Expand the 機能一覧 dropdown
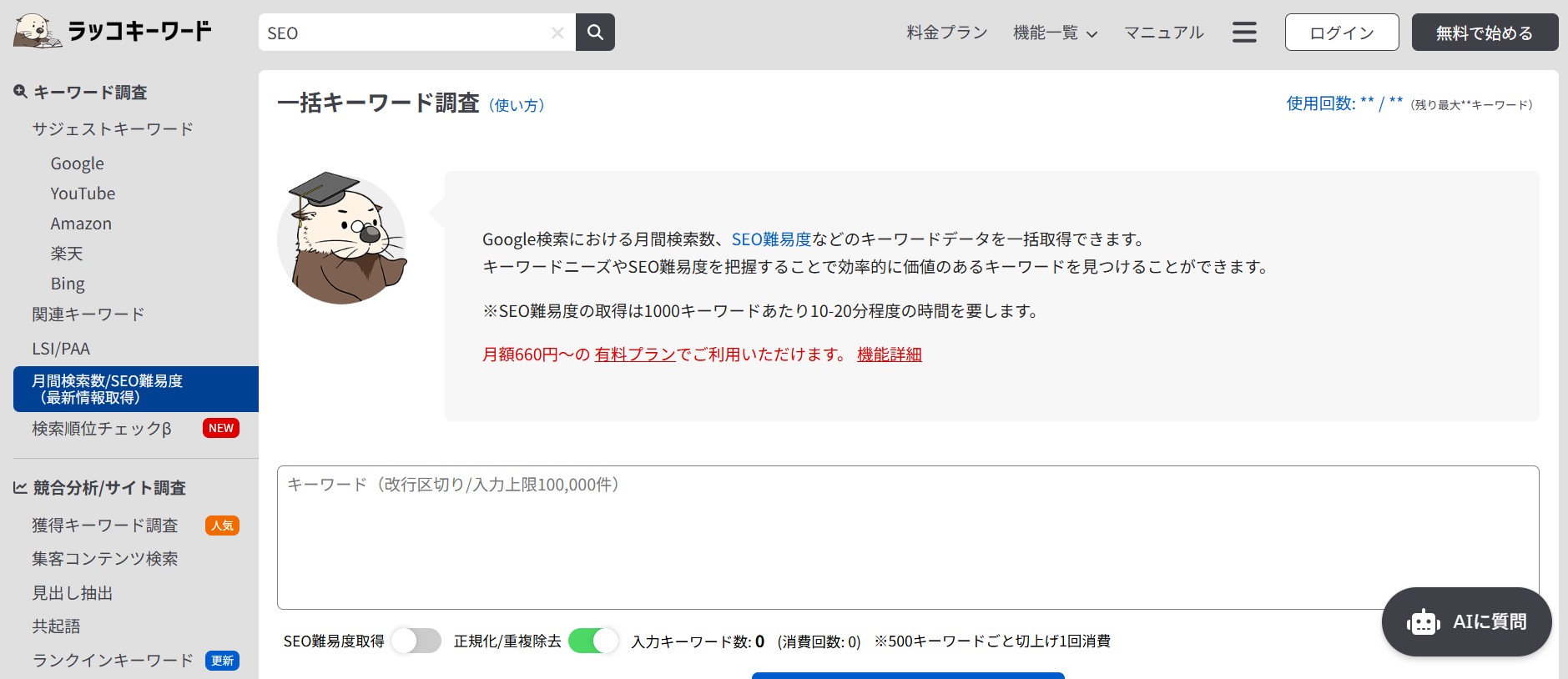1568x679 pixels. click(x=1055, y=33)
